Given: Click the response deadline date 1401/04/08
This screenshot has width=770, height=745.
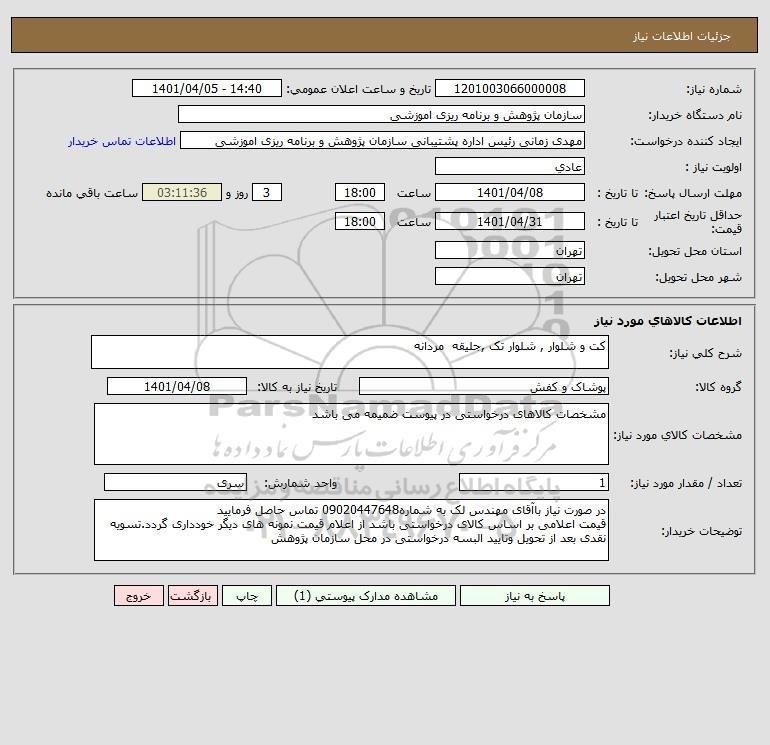Looking at the screenshot, I should coord(510,193).
